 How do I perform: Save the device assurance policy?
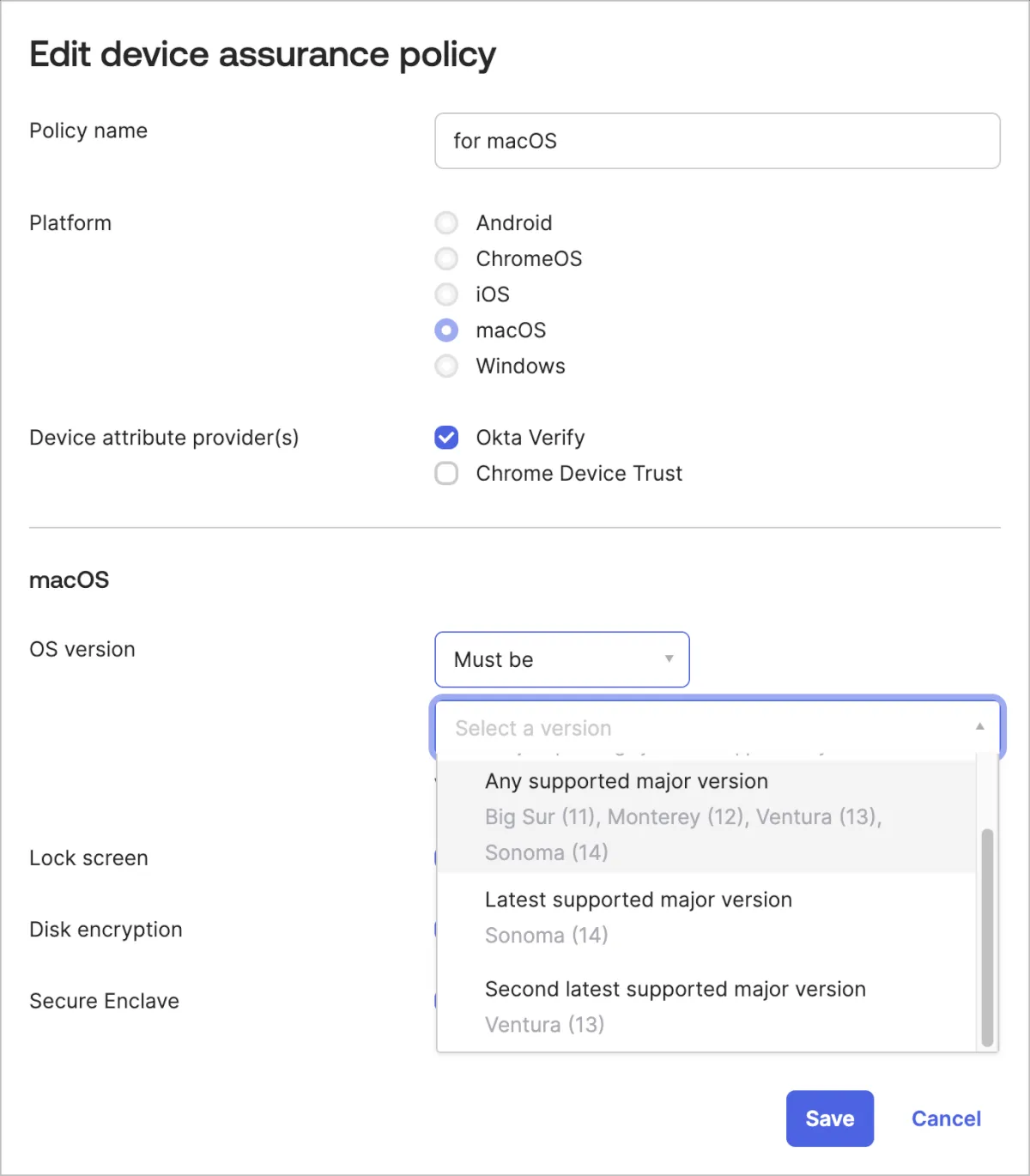829,1118
